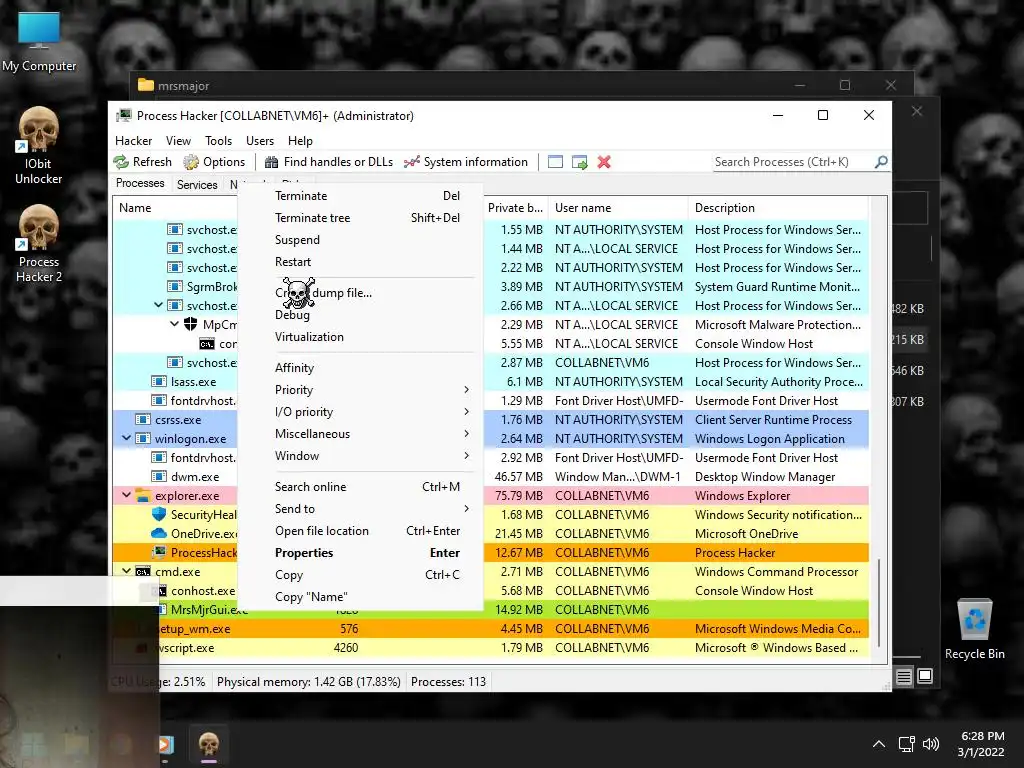Click the MpCmdRun Defender shield icon

point(191,324)
